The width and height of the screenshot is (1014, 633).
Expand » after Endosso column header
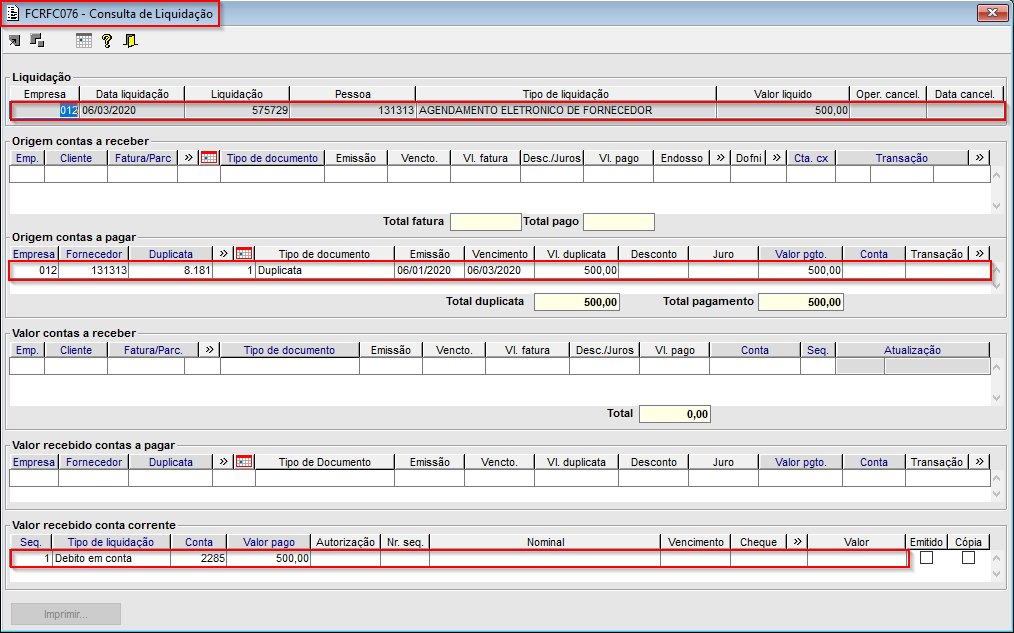coord(720,158)
